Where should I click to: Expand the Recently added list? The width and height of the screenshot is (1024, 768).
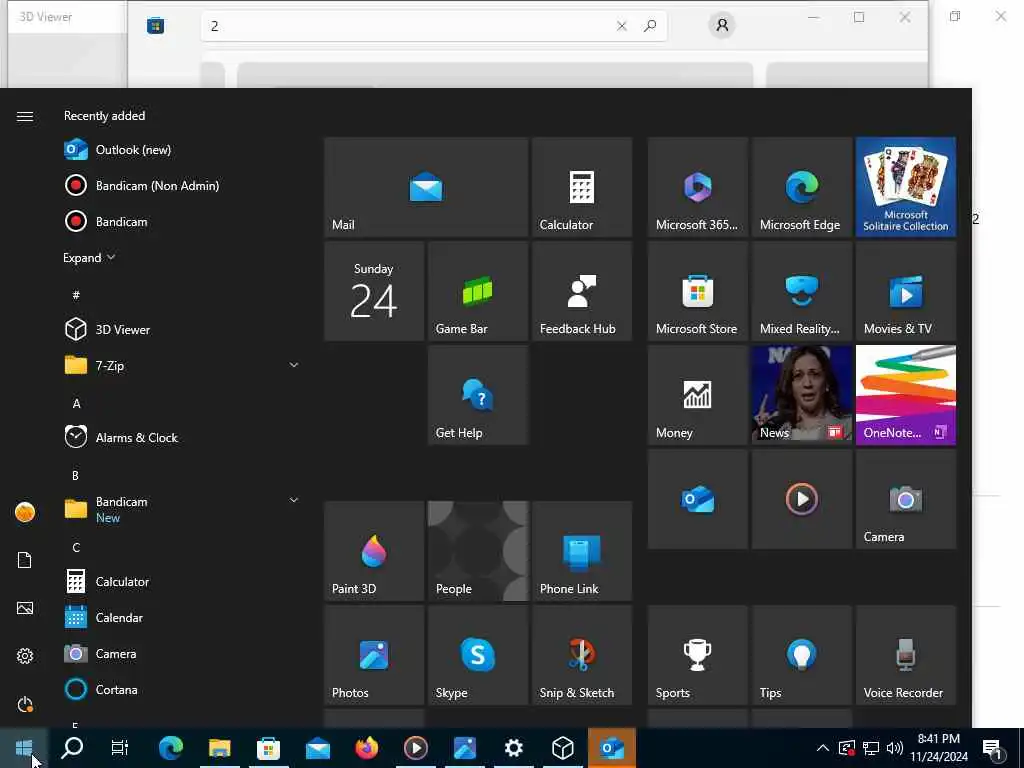click(89, 257)
